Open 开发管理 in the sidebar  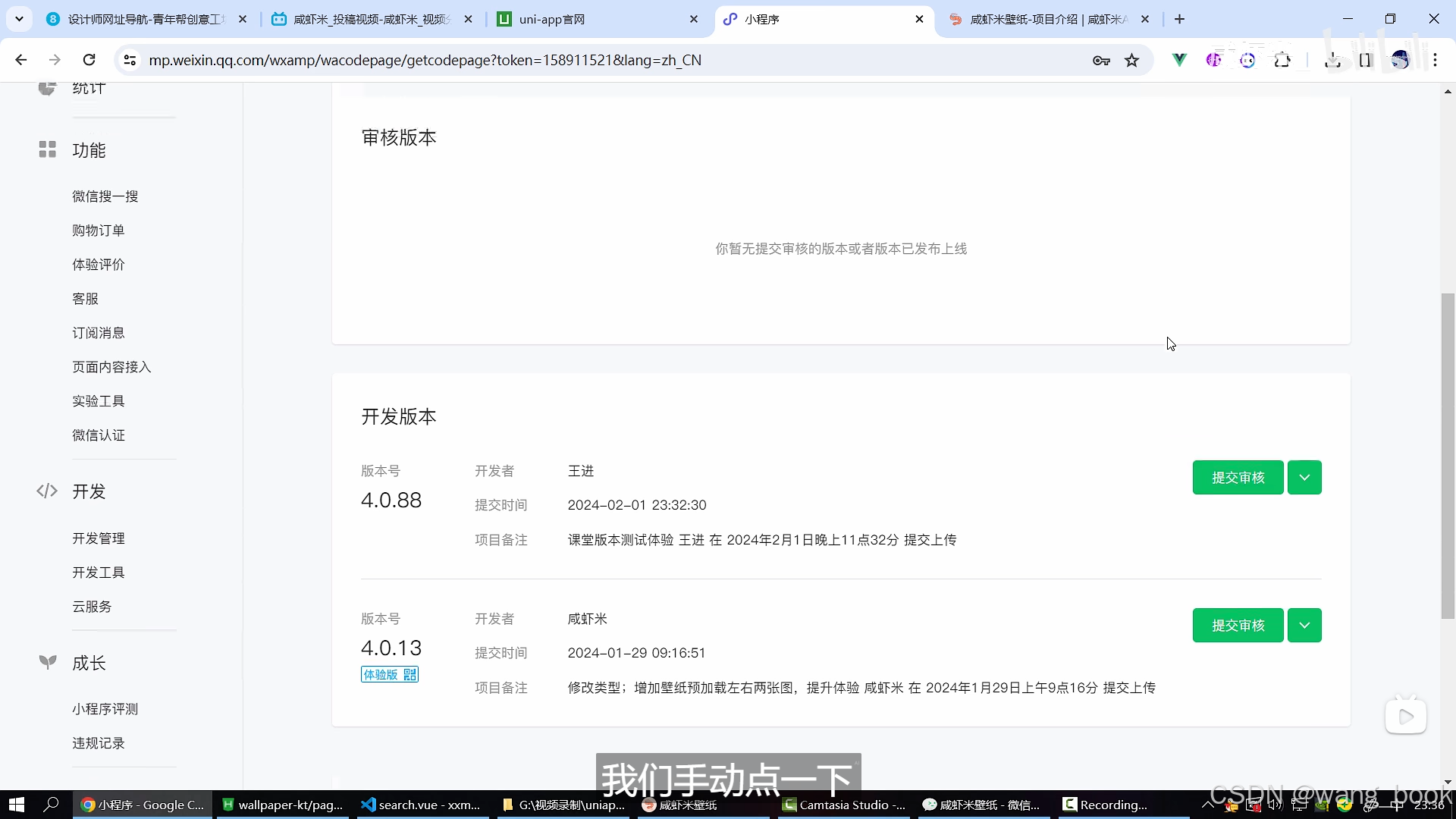pos(99,538)
